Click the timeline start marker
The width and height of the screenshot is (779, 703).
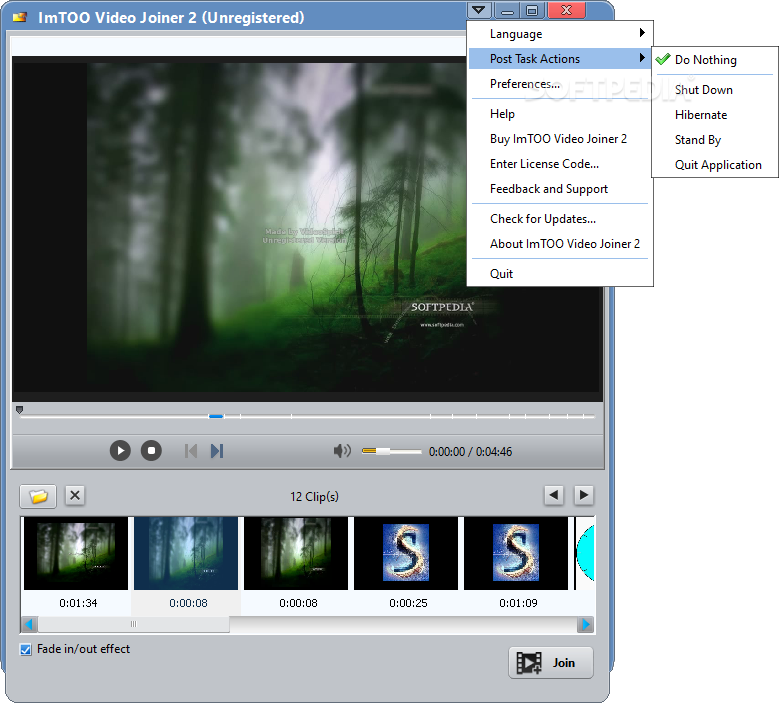click(x=19, y=410)
